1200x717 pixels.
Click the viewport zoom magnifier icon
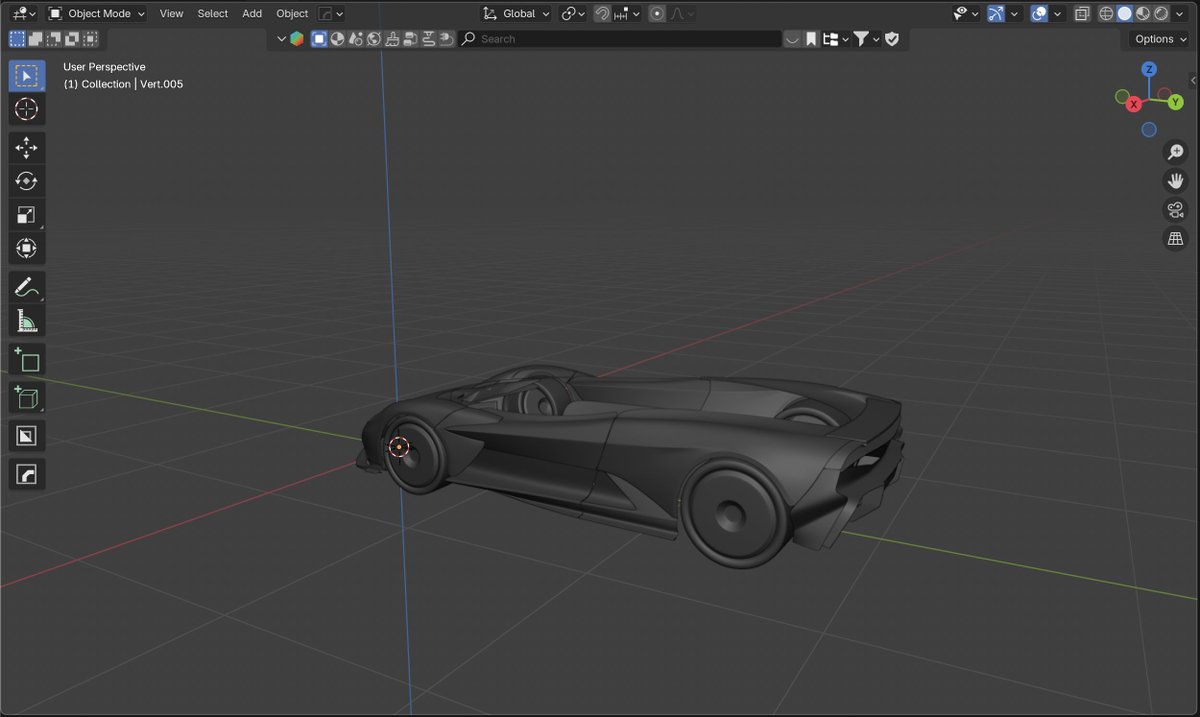click(1175, 152)
